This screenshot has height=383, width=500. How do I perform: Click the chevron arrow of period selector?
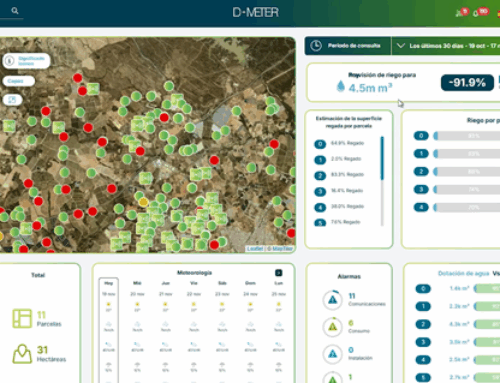pyautogui.click(x=401, y=46)
